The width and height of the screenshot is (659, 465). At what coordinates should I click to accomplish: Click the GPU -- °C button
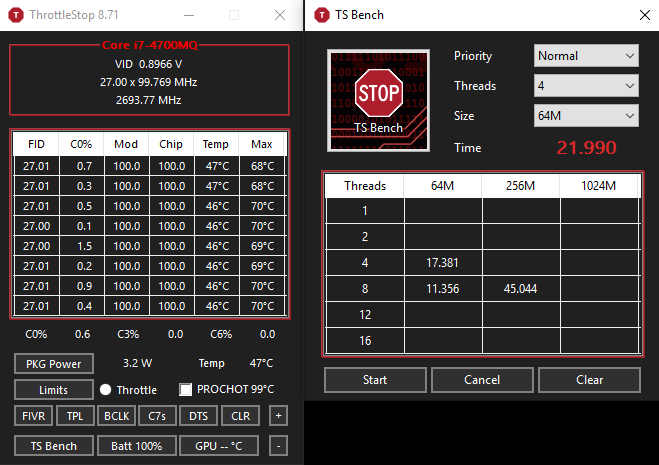click(219, 446)
